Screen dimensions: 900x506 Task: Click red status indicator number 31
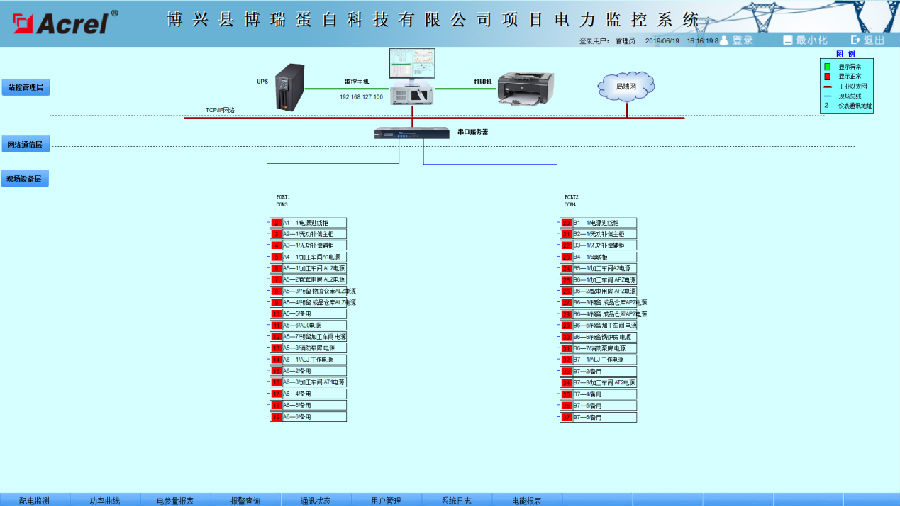[x=567, y=348]
